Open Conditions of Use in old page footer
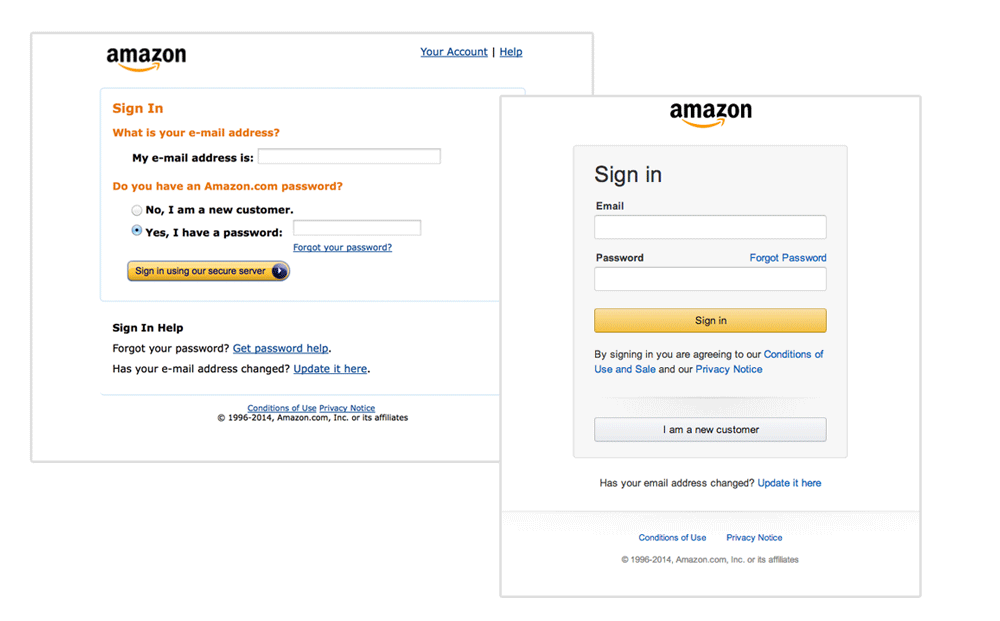This screenshot has width=1000, height=621. click(282, 408)
